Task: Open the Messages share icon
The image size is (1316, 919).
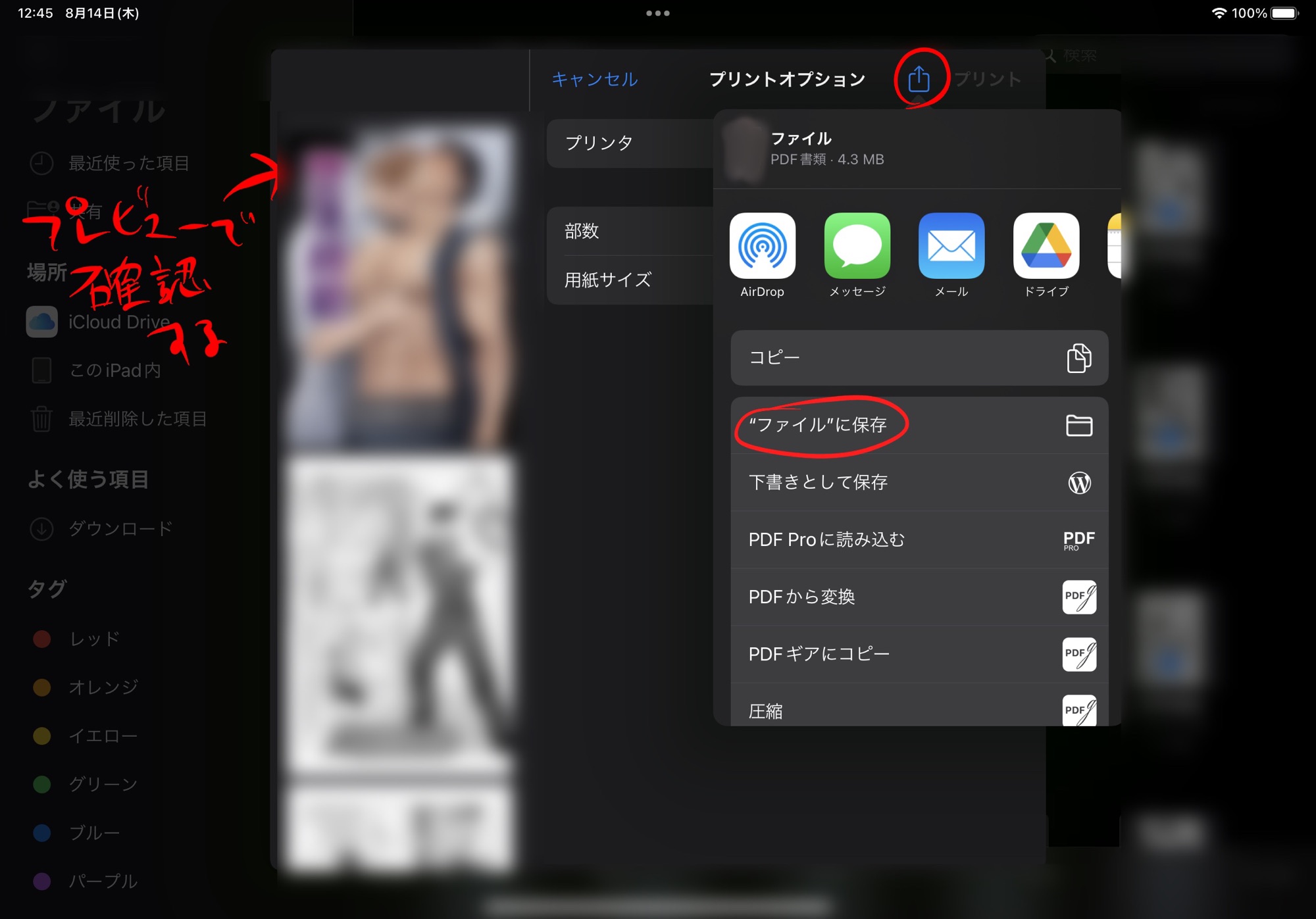Action: [x=857, y=246]
